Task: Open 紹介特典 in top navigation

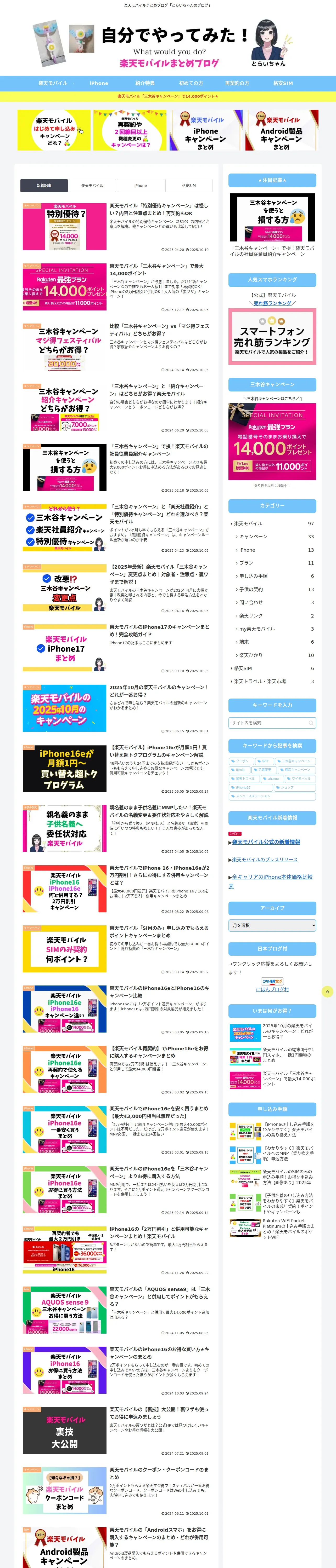Action: pyautogui.click(x=145, y=83)
